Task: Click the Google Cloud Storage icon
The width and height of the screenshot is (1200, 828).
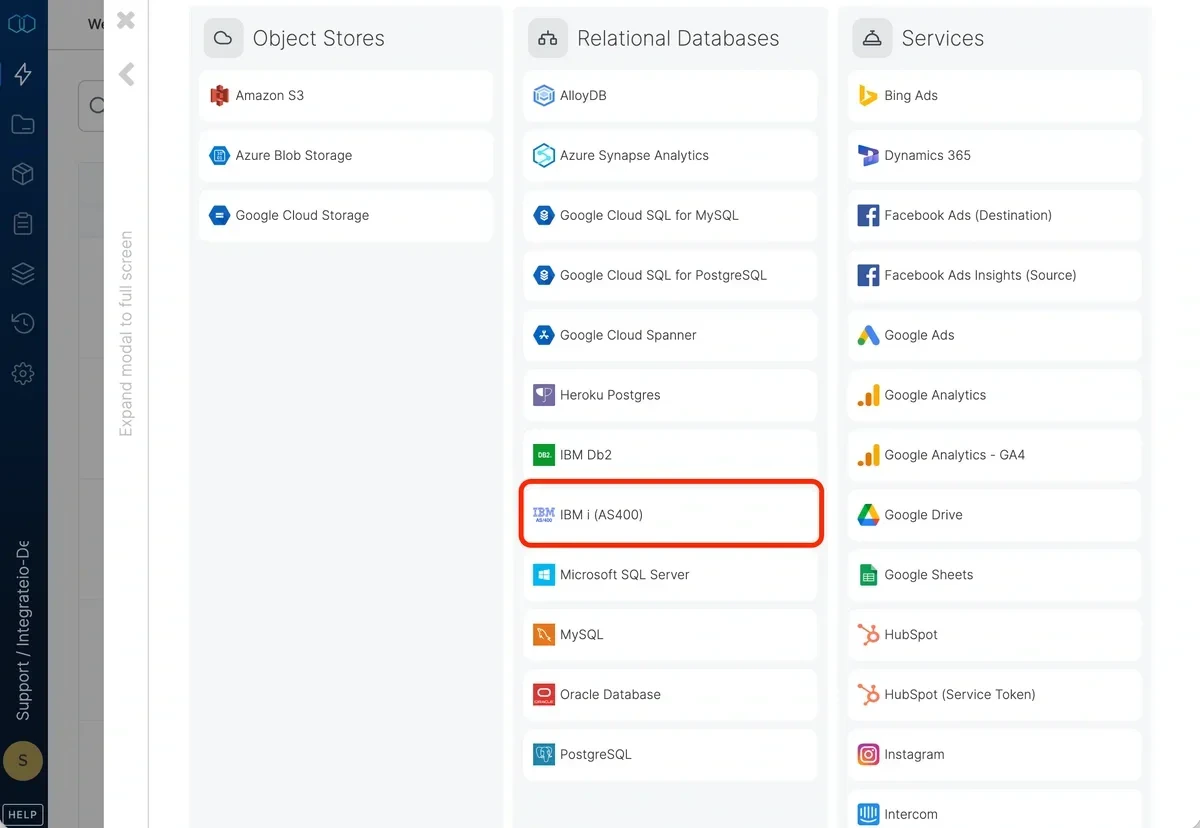Action: point(219,216)
